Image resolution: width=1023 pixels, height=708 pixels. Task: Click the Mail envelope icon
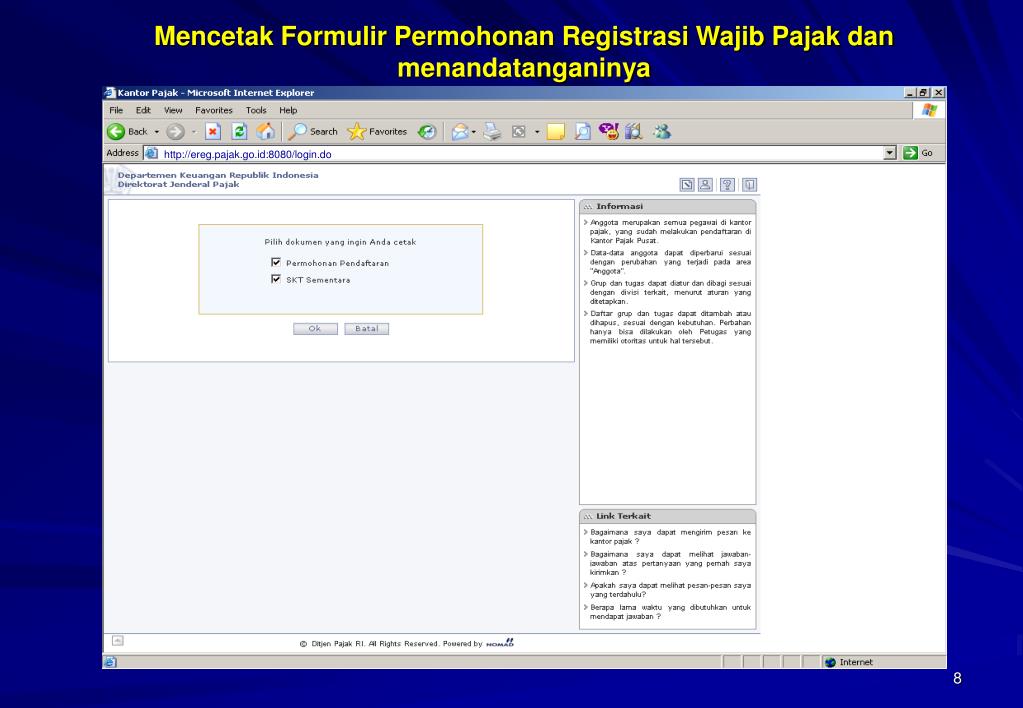(x=460, y=132)
